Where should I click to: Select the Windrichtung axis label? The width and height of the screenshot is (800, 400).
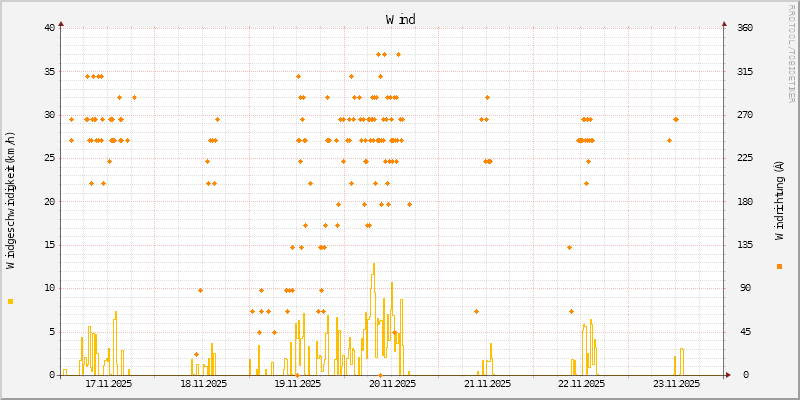point(779,201)
